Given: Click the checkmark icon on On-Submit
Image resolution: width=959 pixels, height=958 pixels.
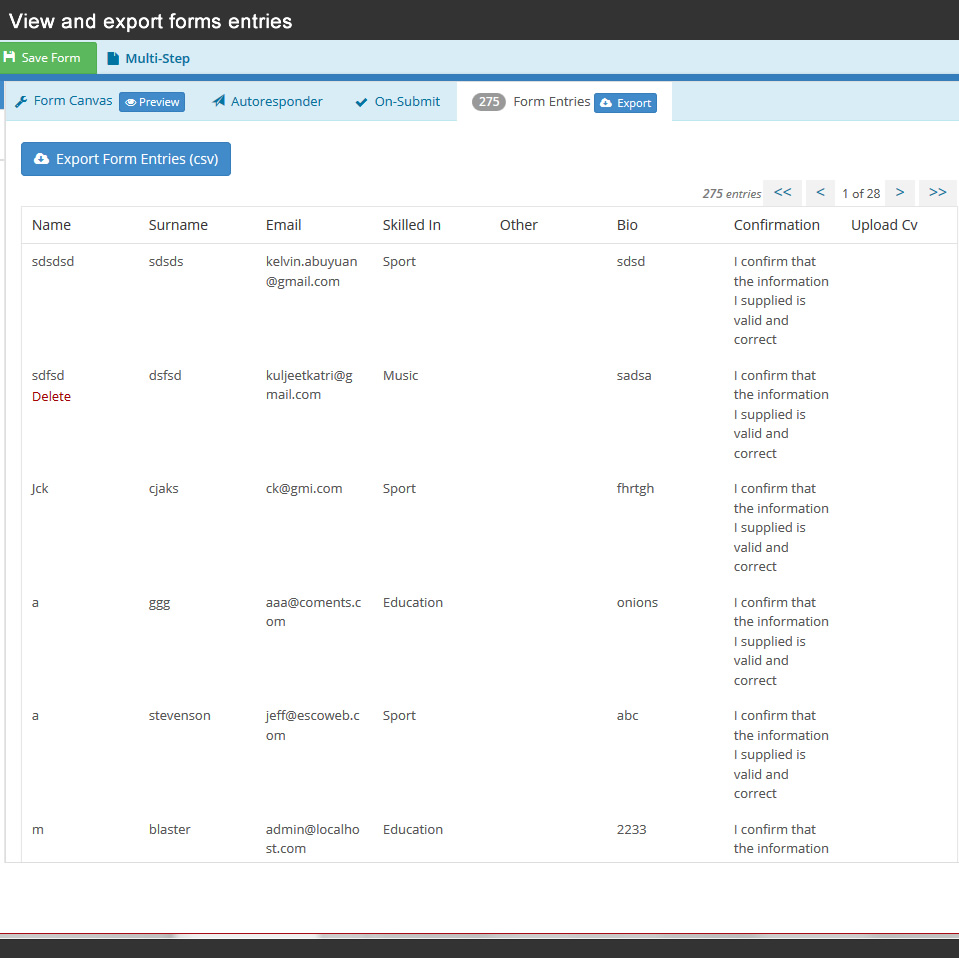Looking at the screenshot, I should [x=361, y=102].
